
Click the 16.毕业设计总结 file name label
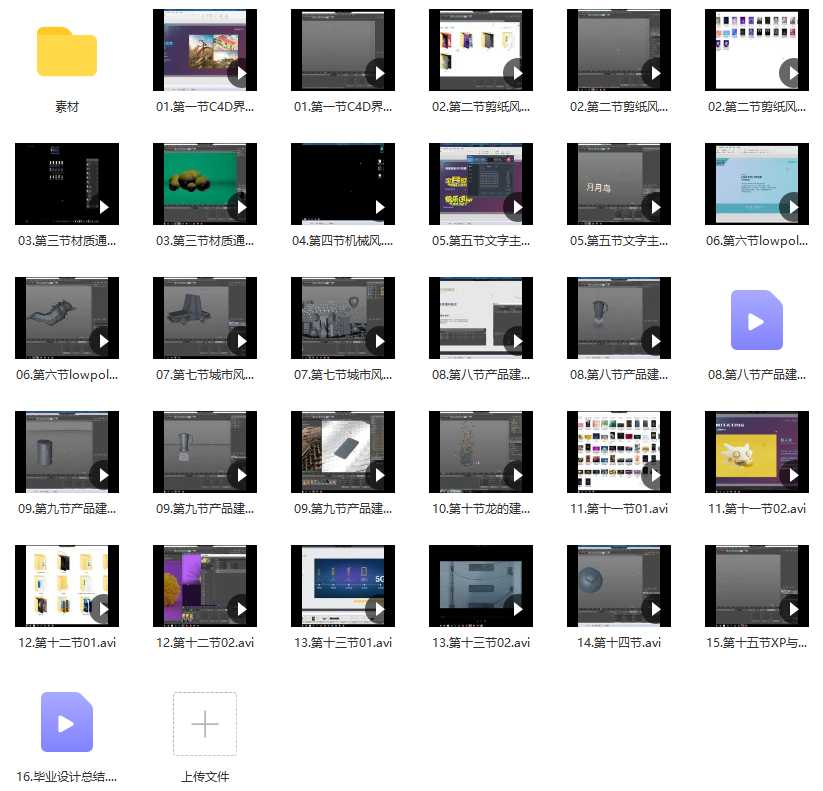(67, 777)
